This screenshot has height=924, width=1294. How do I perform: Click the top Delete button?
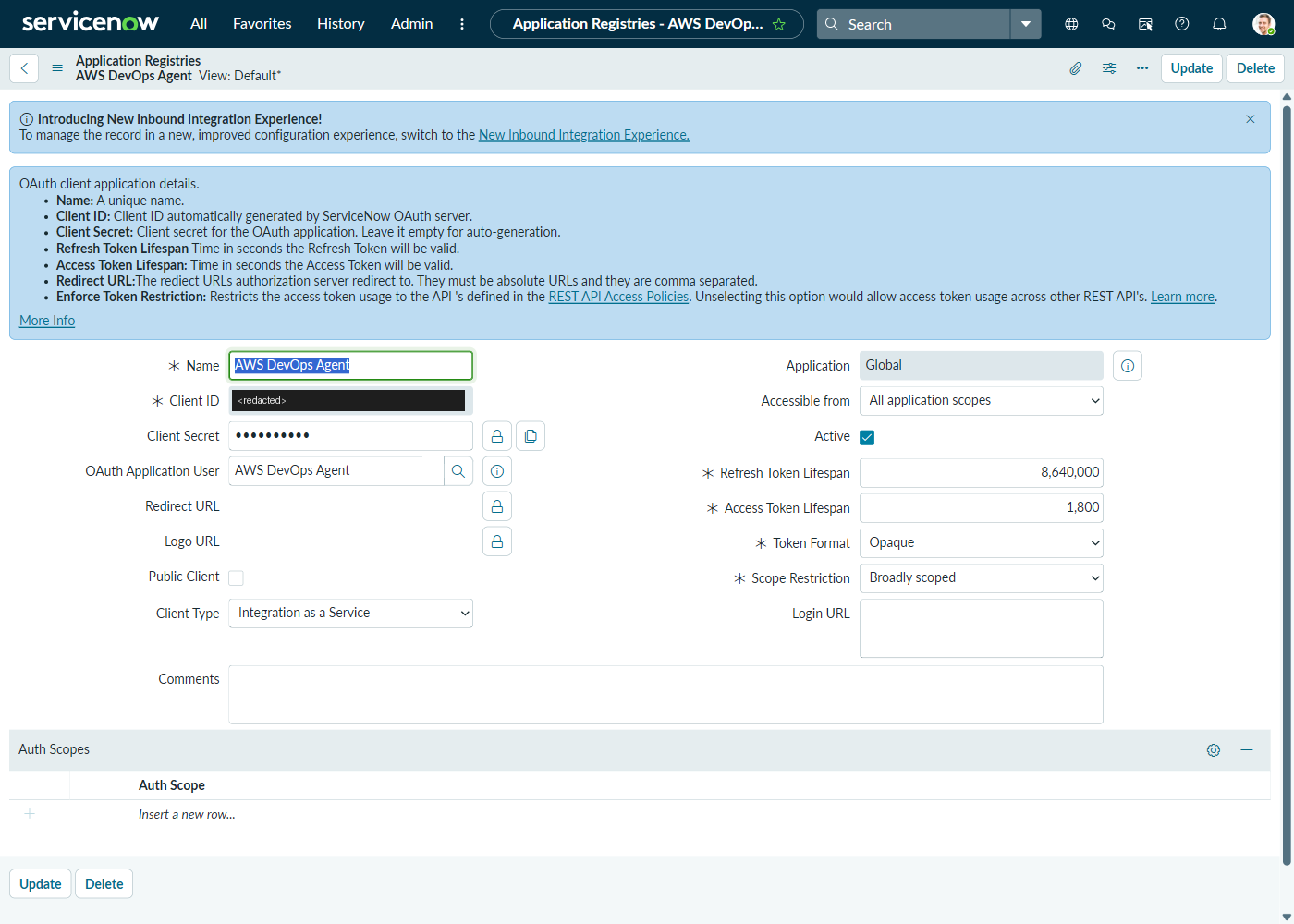point(1255,68)
